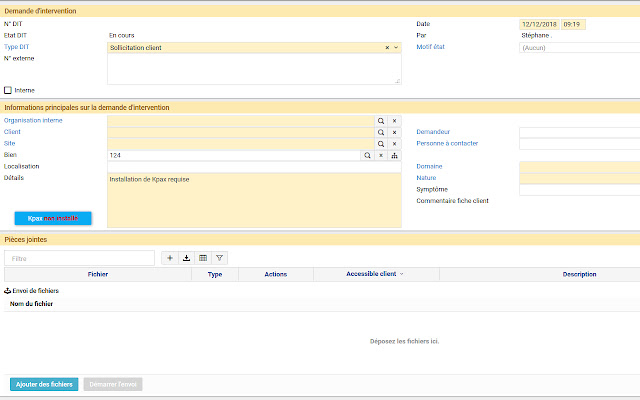Clear the Type DIT selection
Screen dimensions: 640x400
coord(387,48)
